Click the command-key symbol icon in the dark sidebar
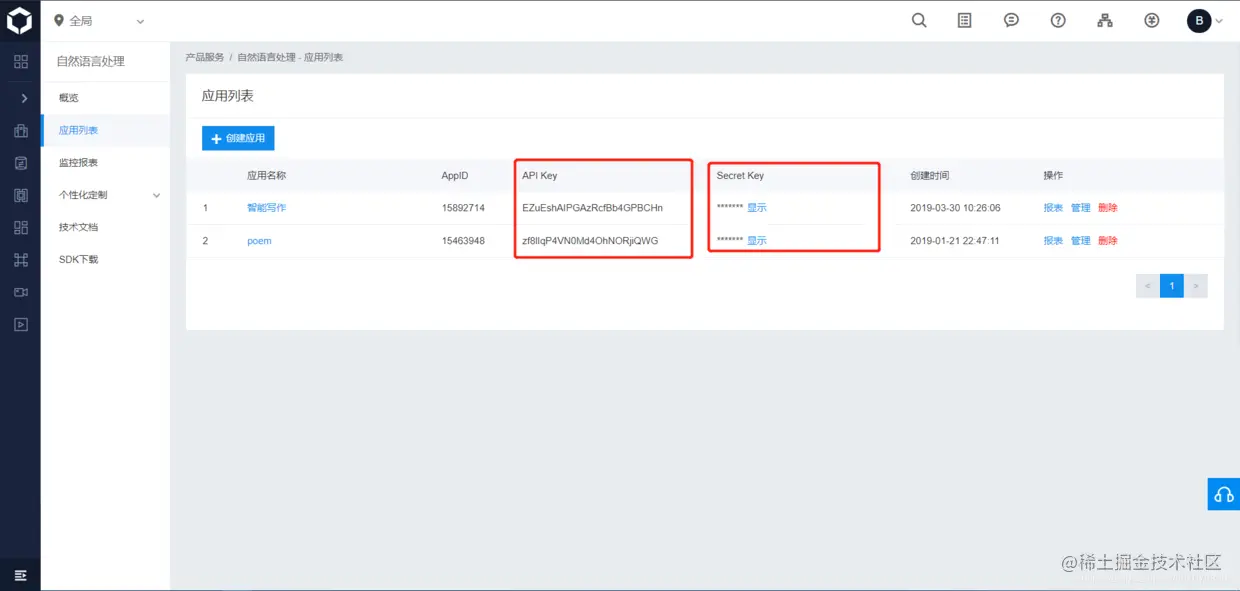Screen dimensions: 1240x591 [20, 260]
